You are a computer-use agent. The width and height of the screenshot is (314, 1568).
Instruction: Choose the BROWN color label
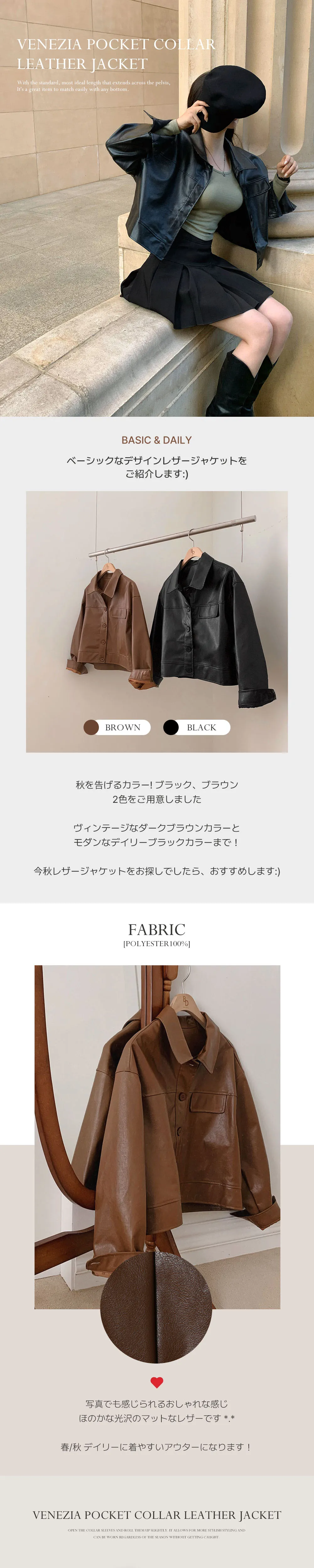pos(122,727)
